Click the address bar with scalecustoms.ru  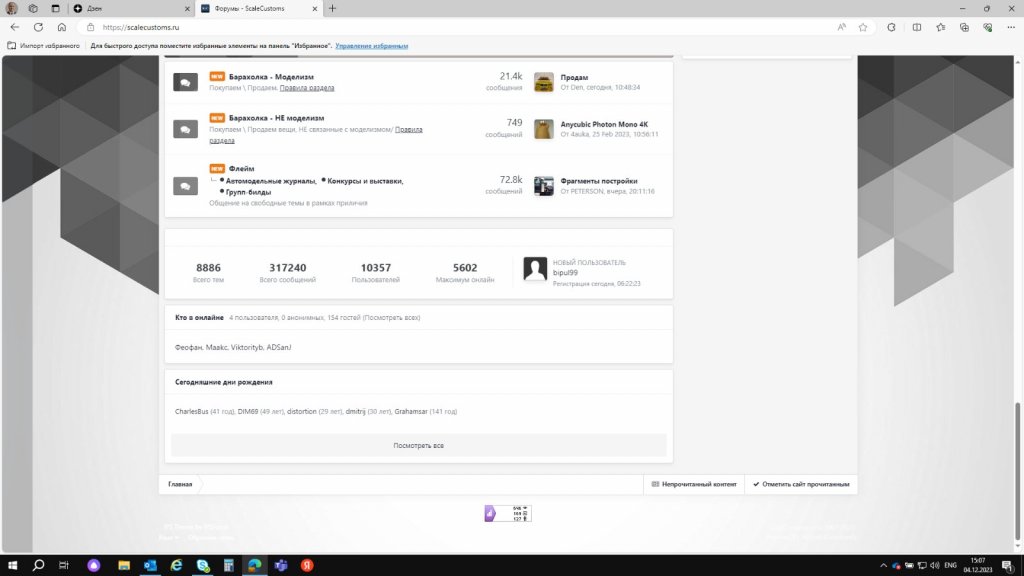pos(400,27)
